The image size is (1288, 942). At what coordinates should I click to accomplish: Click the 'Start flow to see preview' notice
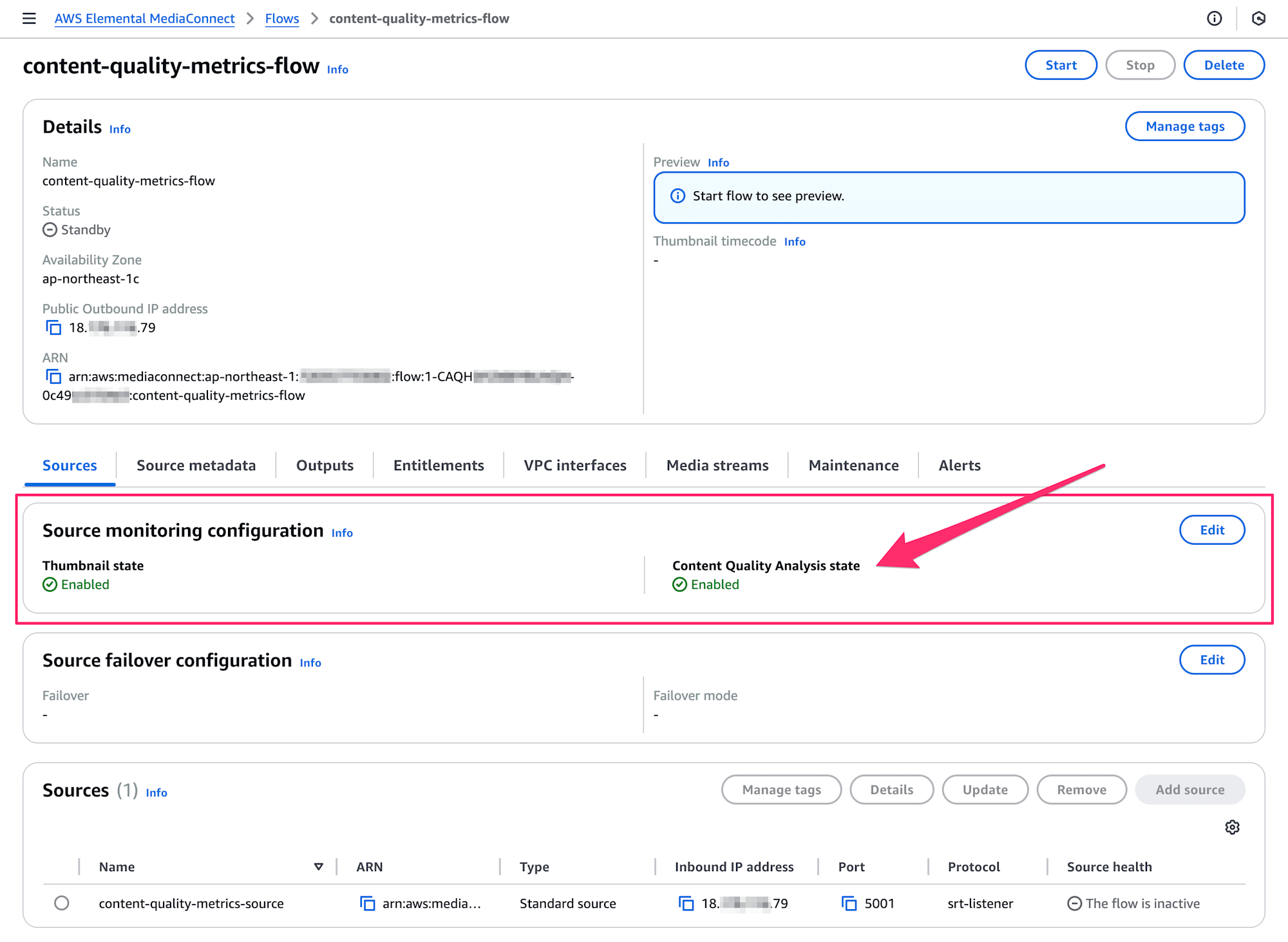pos(949,197)
